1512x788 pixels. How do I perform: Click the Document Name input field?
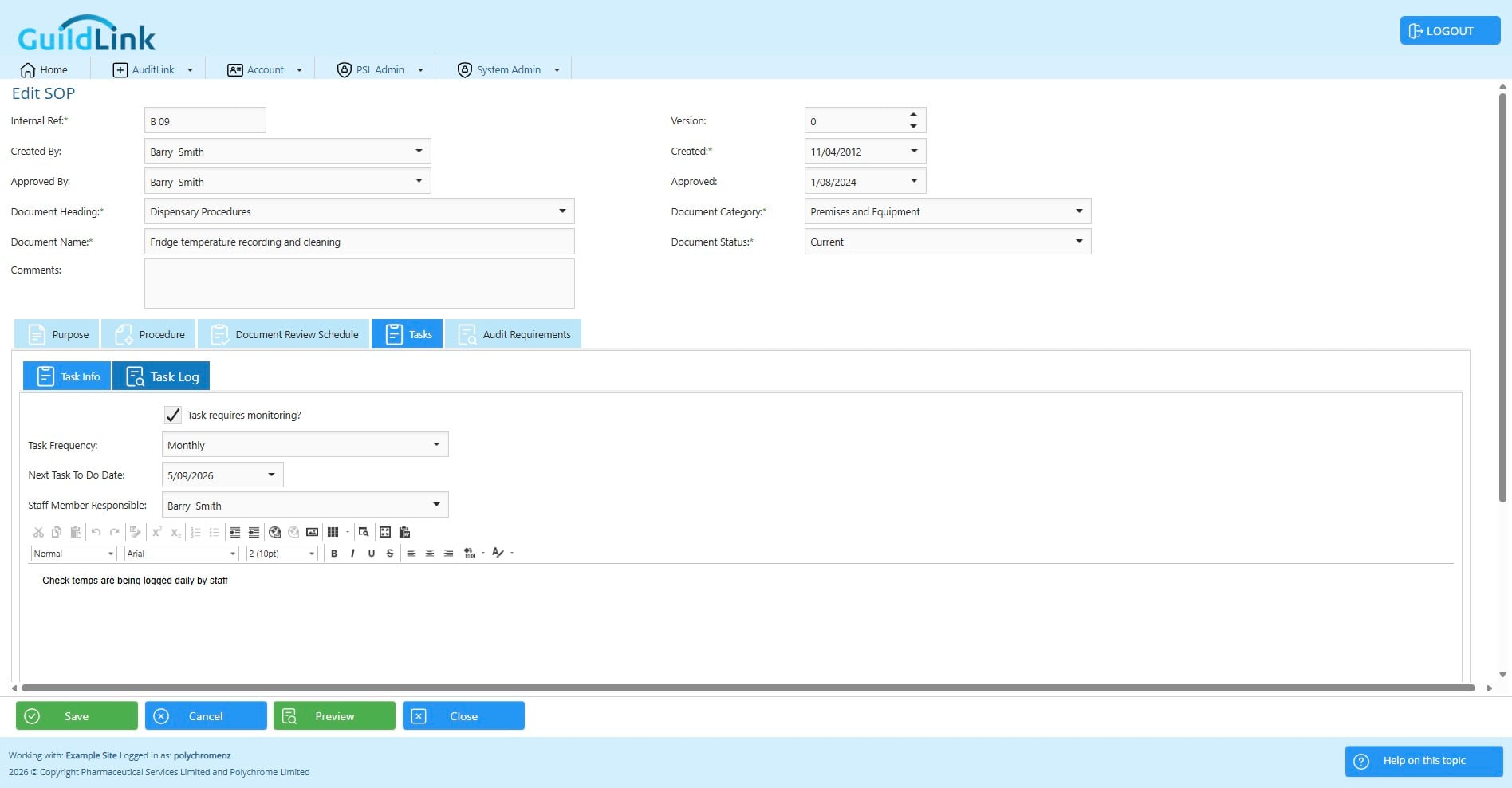(359, 242)
